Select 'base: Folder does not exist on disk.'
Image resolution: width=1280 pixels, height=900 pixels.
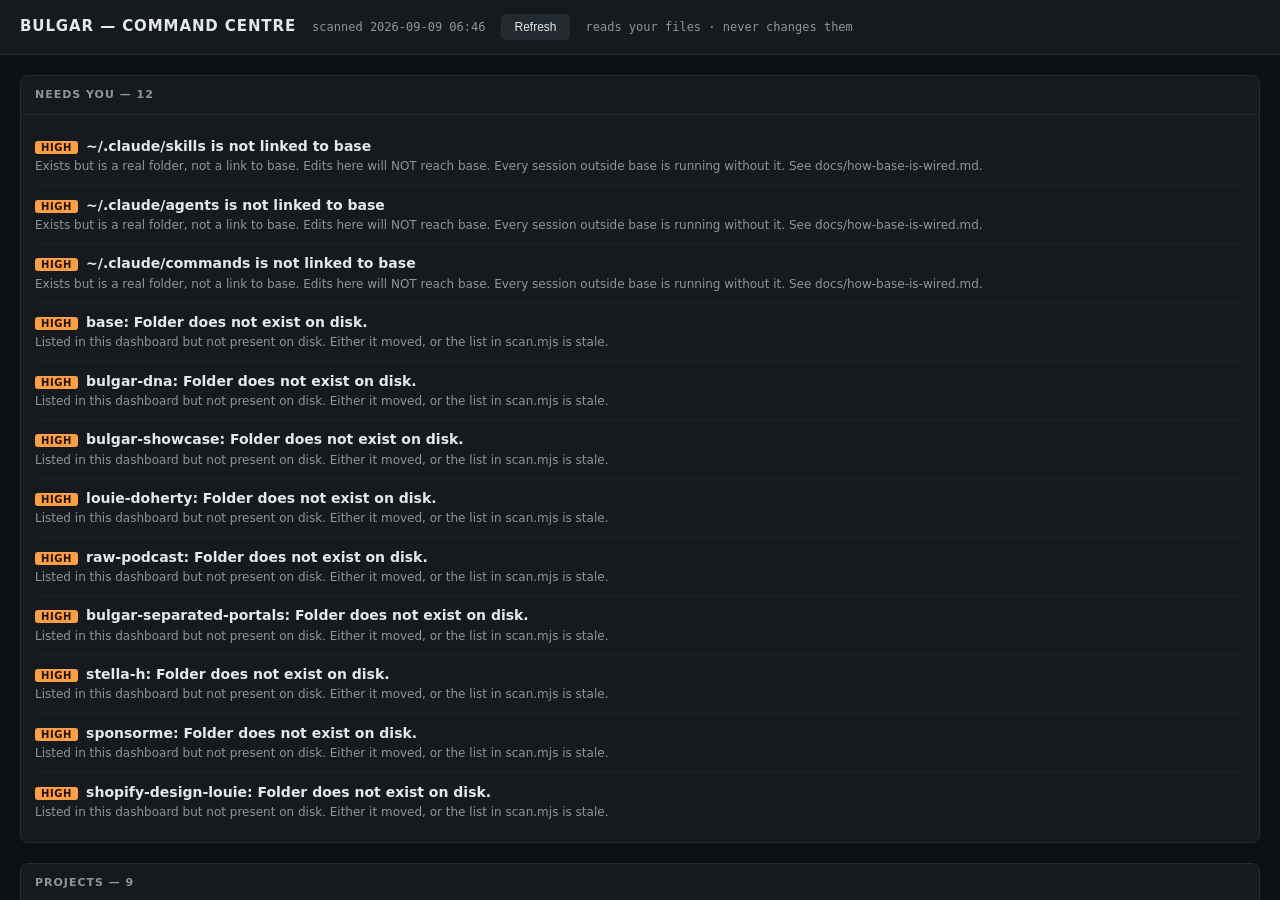227,322
